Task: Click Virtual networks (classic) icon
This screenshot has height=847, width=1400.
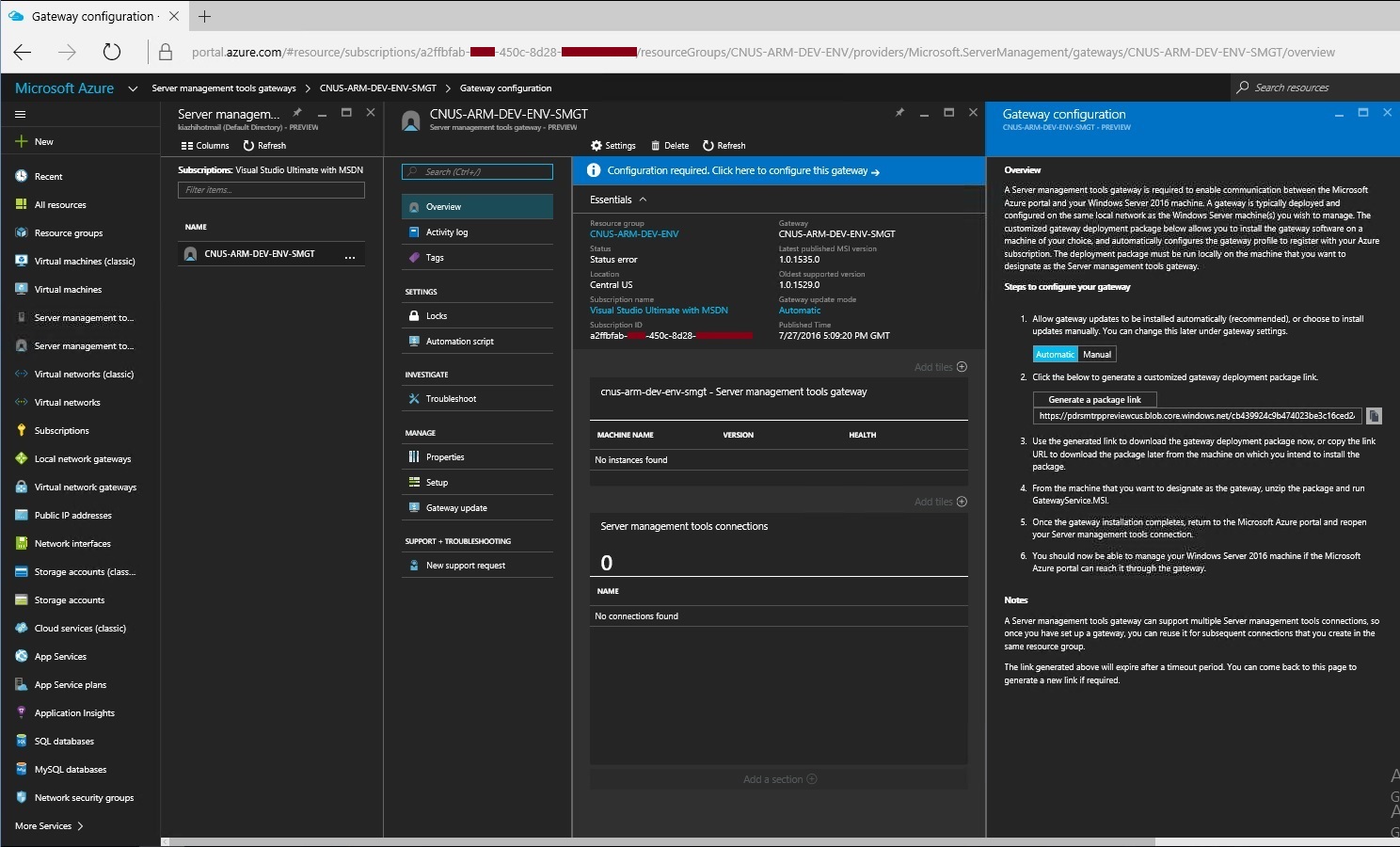Action: pos(21,374)
